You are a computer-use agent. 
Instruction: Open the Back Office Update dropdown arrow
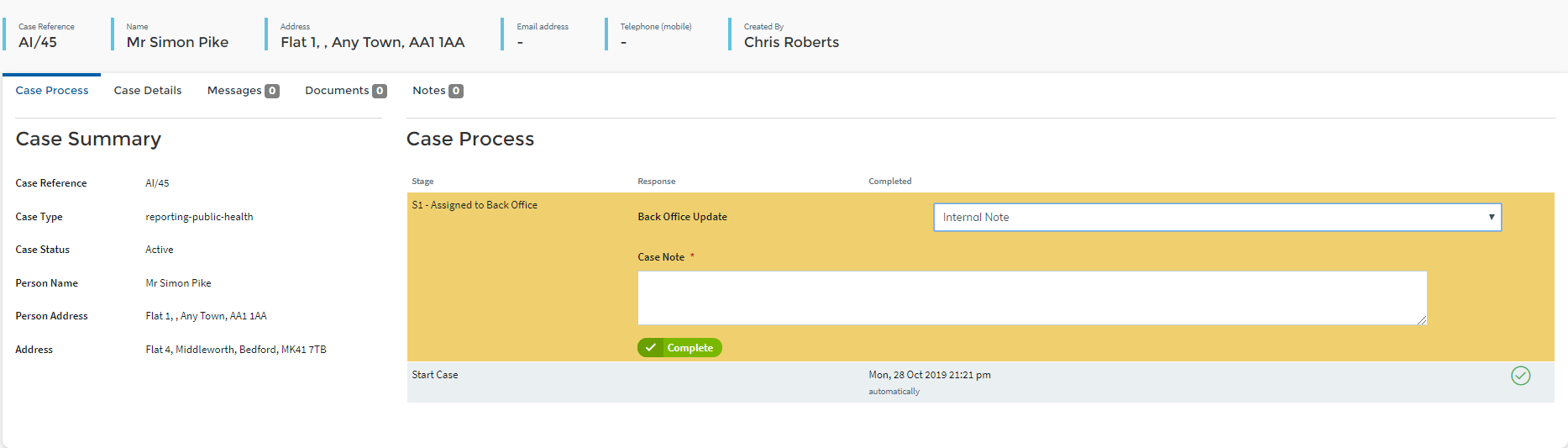point(1491,217)
